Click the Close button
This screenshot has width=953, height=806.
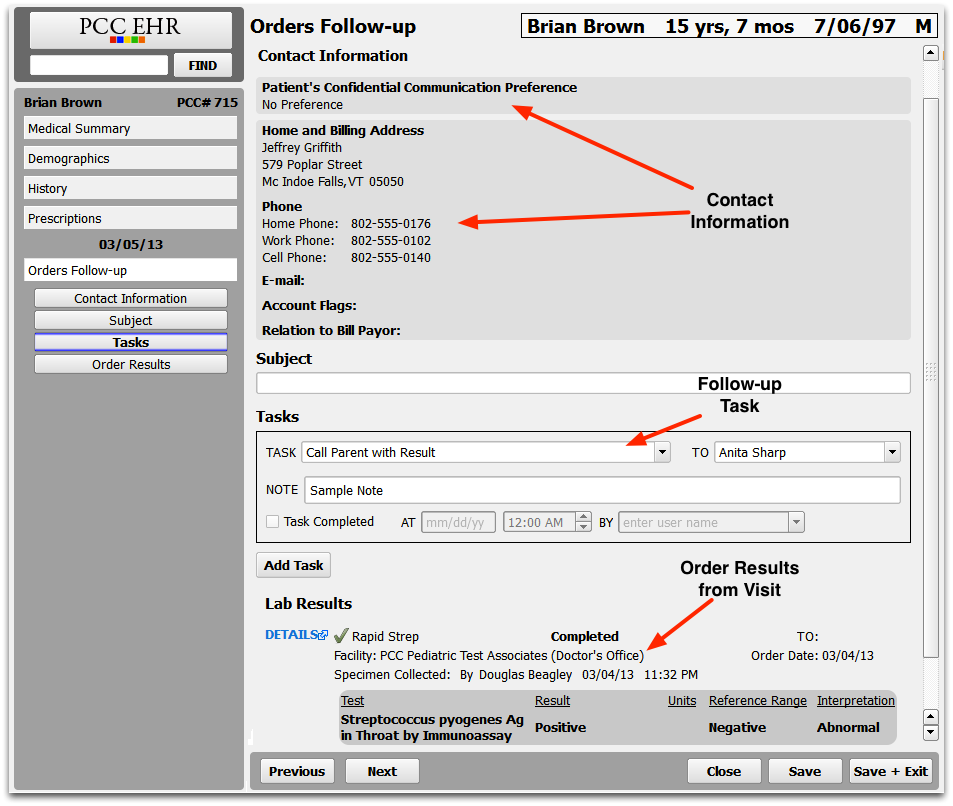click(x=724, y=771)
